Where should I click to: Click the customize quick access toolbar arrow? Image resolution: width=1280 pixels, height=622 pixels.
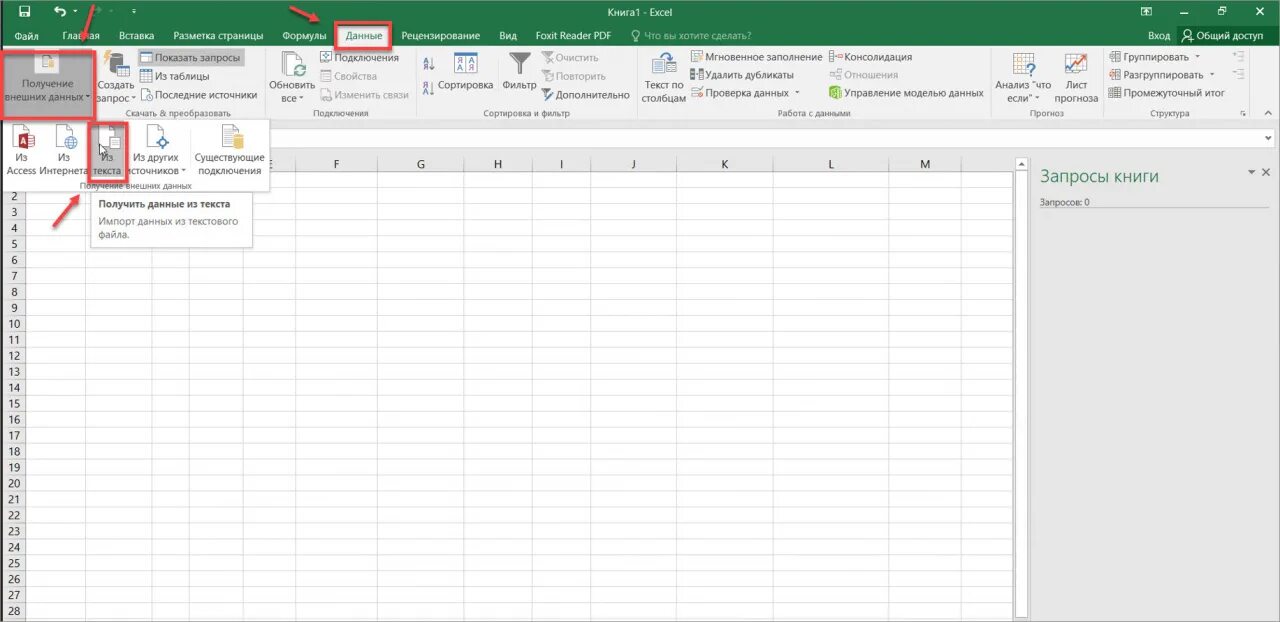(x=134, y=12)
